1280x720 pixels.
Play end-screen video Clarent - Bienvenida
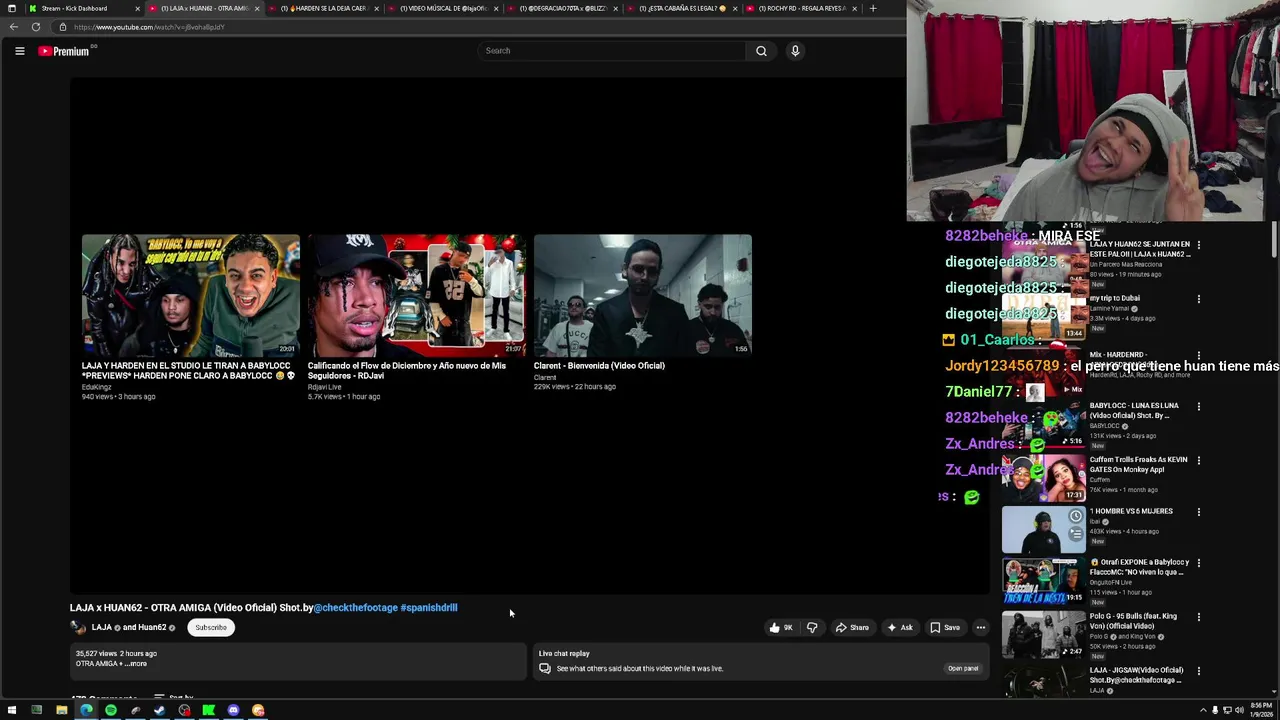tap(643, 295)
